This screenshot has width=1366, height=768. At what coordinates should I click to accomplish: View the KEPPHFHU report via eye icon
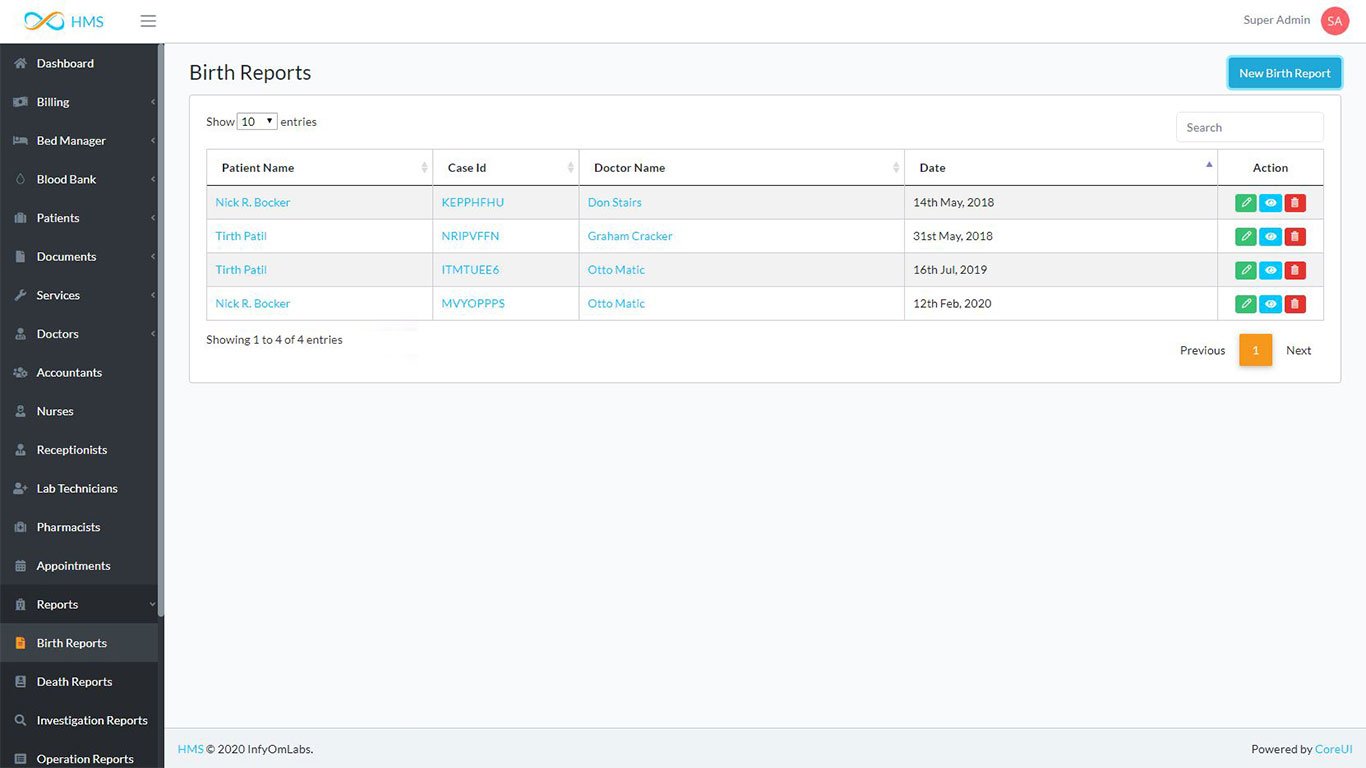point(1270,203)
